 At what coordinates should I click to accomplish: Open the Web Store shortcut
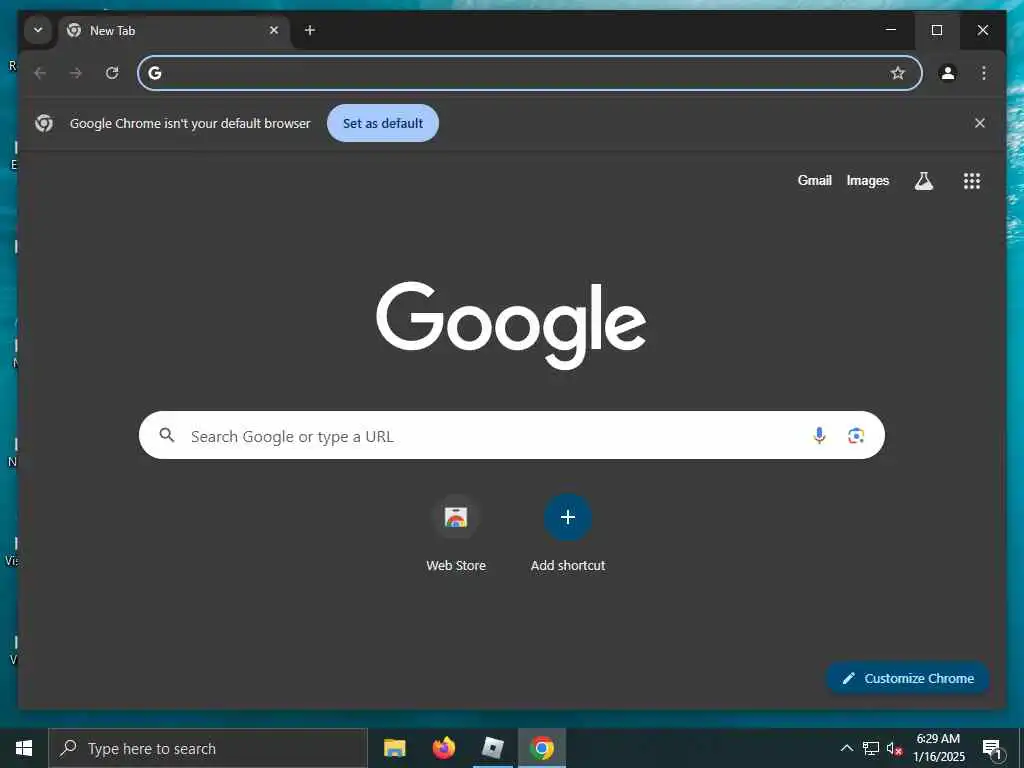(x=456, y=534)
